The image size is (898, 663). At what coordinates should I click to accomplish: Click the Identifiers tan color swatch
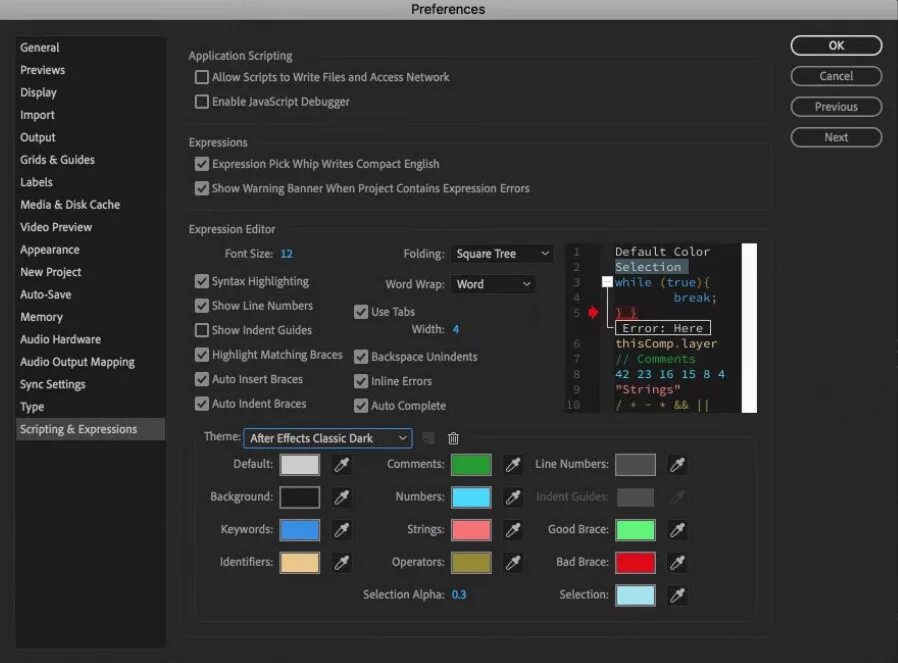coord(300,563)
